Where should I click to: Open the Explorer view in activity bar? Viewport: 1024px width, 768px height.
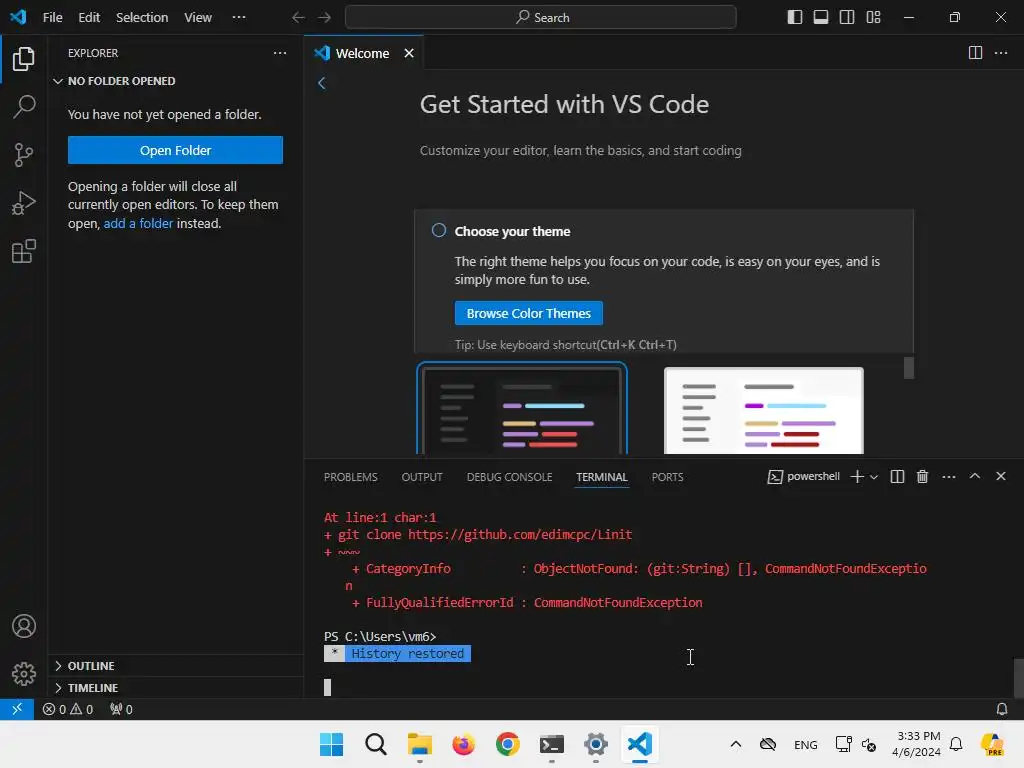pyautogui.click(x=24, y=59)
